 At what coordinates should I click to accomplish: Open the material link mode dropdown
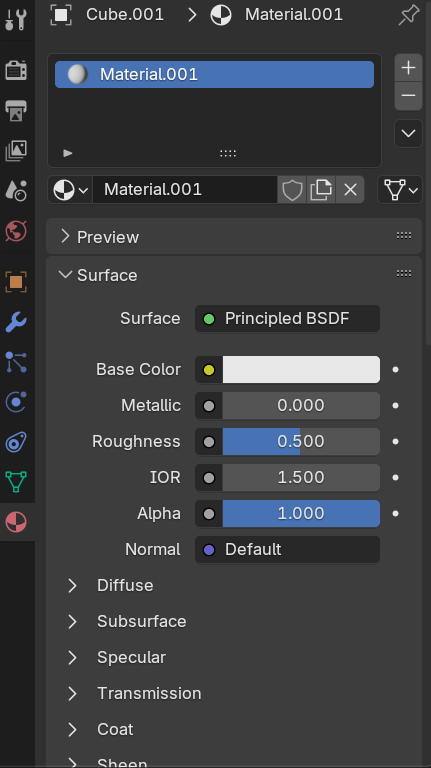click(x=400, y=190)
